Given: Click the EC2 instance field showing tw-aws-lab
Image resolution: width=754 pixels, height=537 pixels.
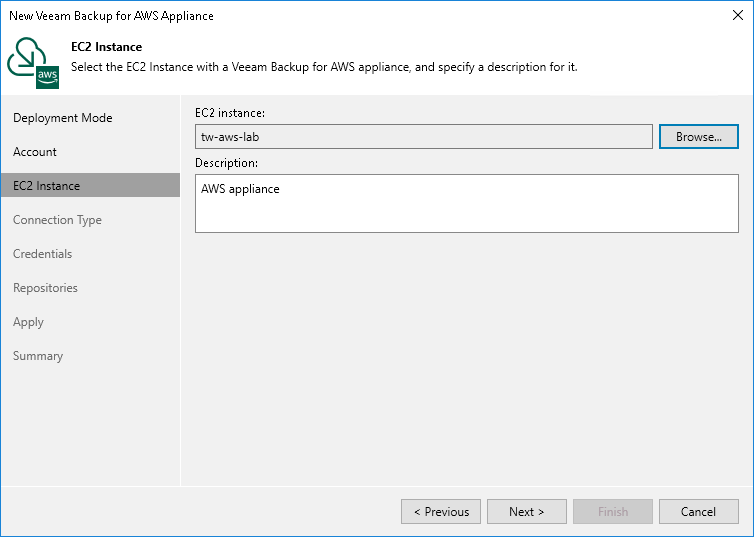Looking at the screenshot, I should (x=425, y=137).
